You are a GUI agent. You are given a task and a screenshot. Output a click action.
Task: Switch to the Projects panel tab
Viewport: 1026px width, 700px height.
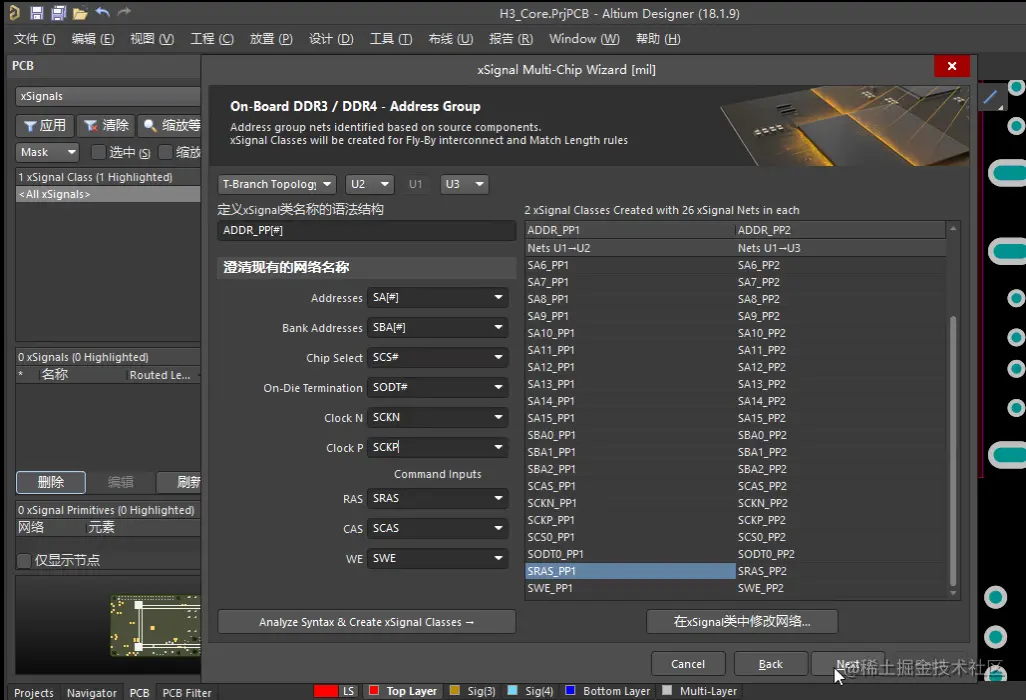click(33, 692)
